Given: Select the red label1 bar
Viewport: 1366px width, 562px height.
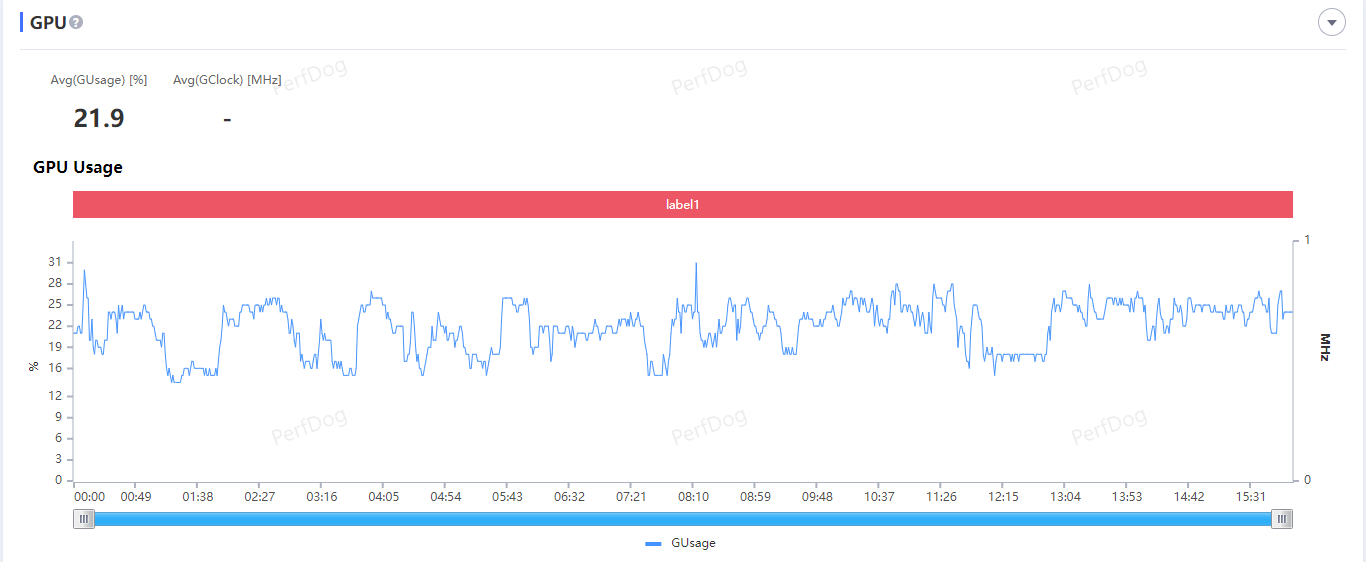Looking at the screenshot, I should pyautogui.click(x=682, y=204).
